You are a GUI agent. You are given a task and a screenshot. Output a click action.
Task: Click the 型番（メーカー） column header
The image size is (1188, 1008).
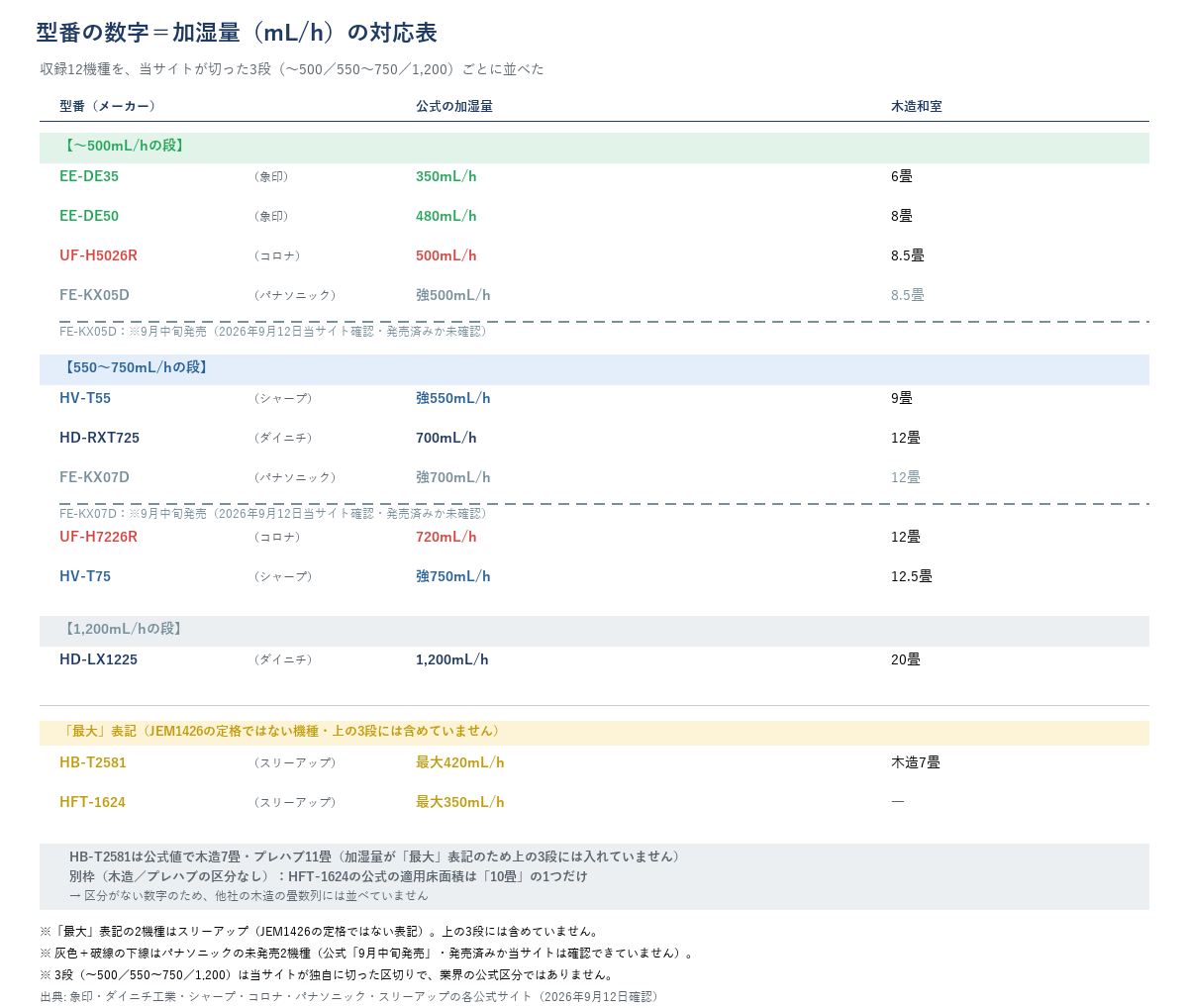(108, 106)
